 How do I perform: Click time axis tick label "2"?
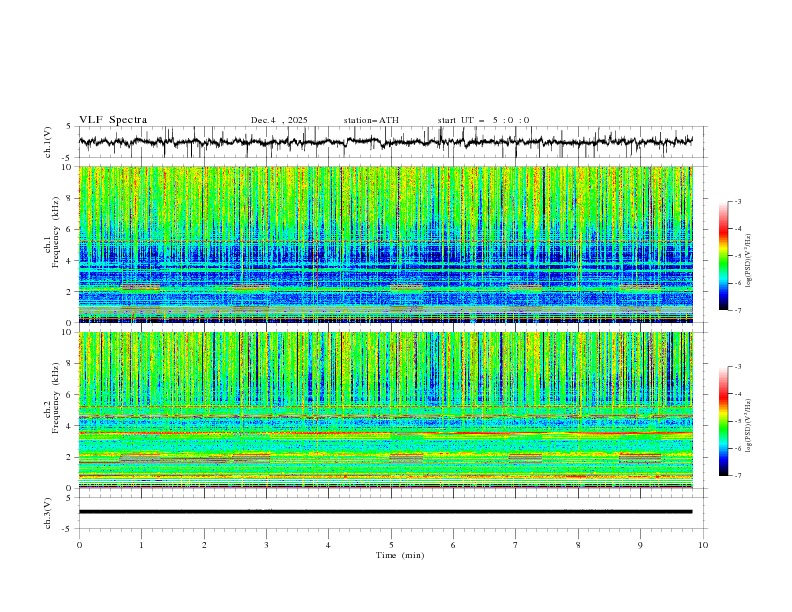[204, 545]
